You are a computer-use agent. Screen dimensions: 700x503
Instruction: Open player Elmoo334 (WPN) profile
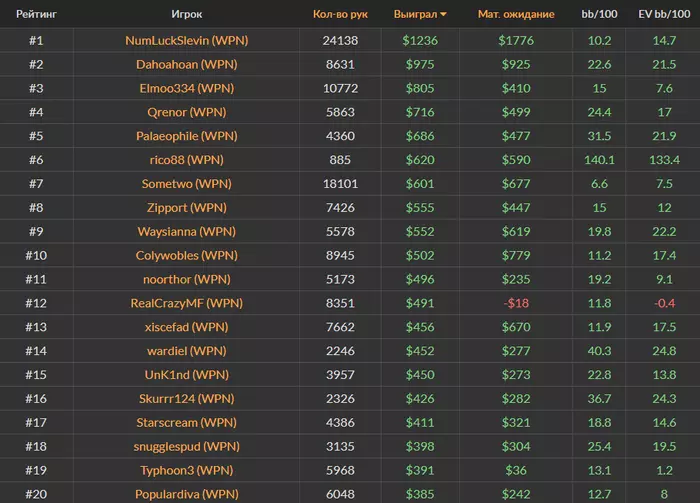click(x=187, y=88)
